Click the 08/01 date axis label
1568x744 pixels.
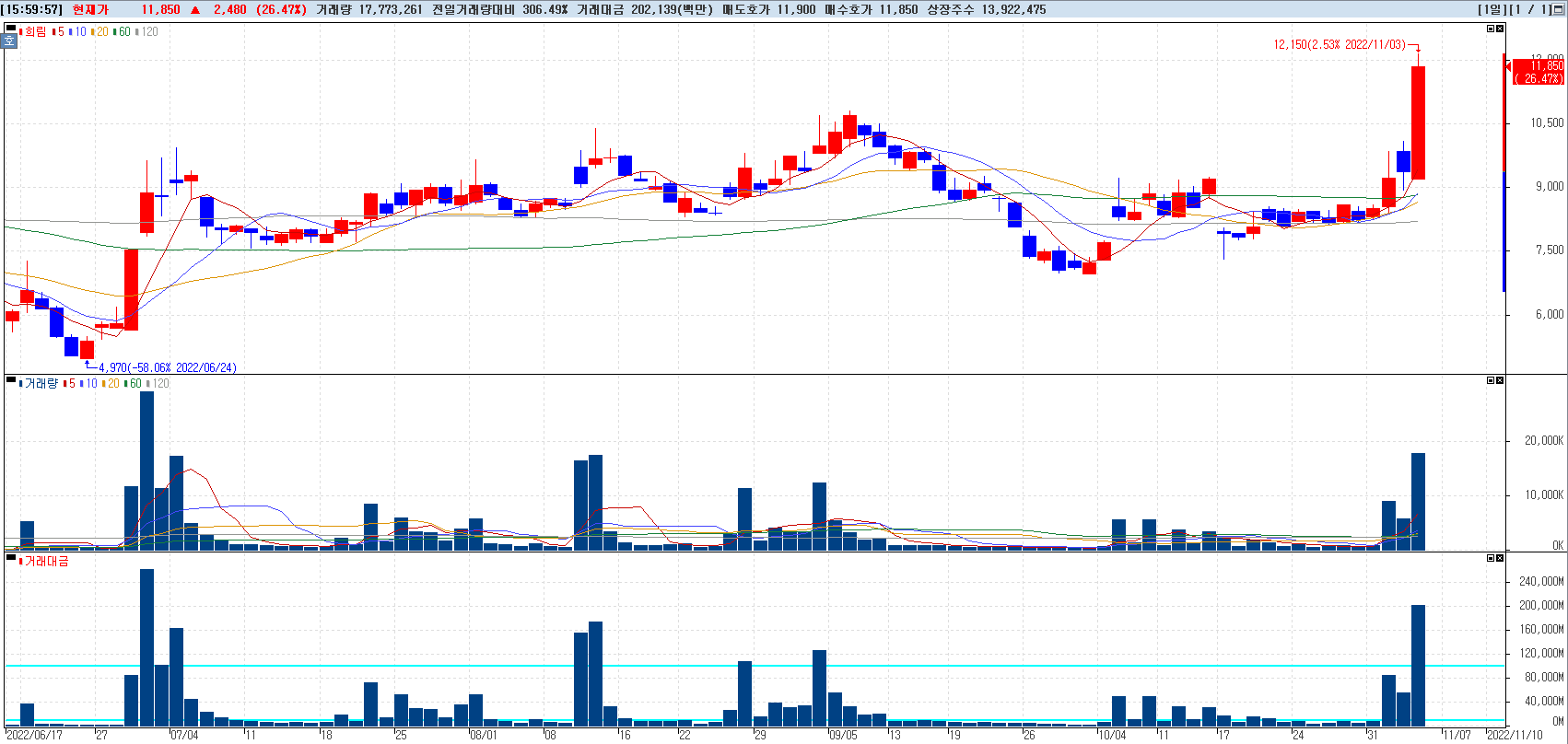pos(484,735)
